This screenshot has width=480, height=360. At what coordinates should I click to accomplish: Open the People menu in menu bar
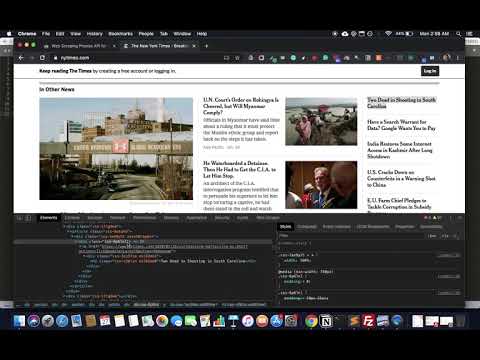pos(146,34)
